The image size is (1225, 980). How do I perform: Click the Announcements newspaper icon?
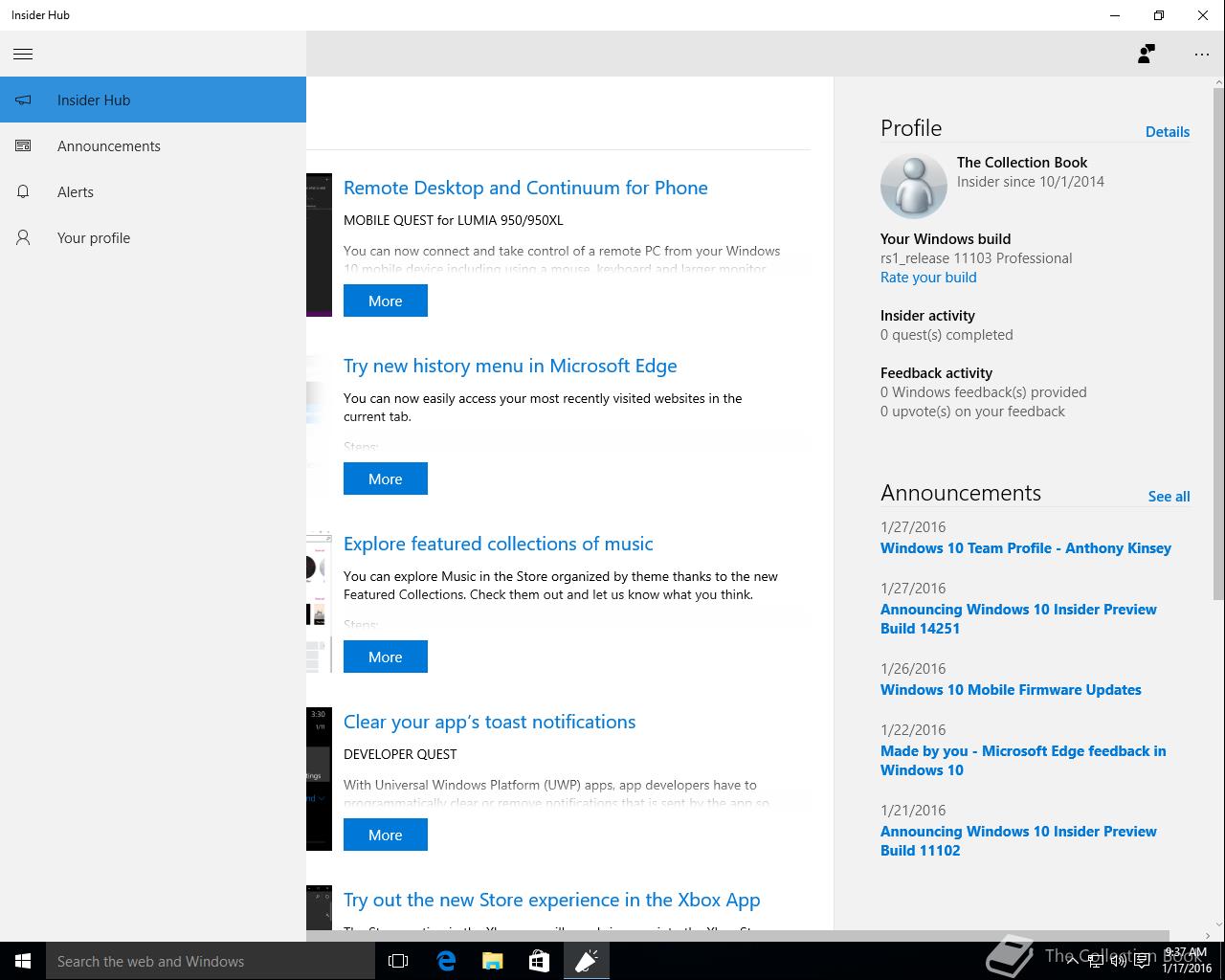(23, 145)
